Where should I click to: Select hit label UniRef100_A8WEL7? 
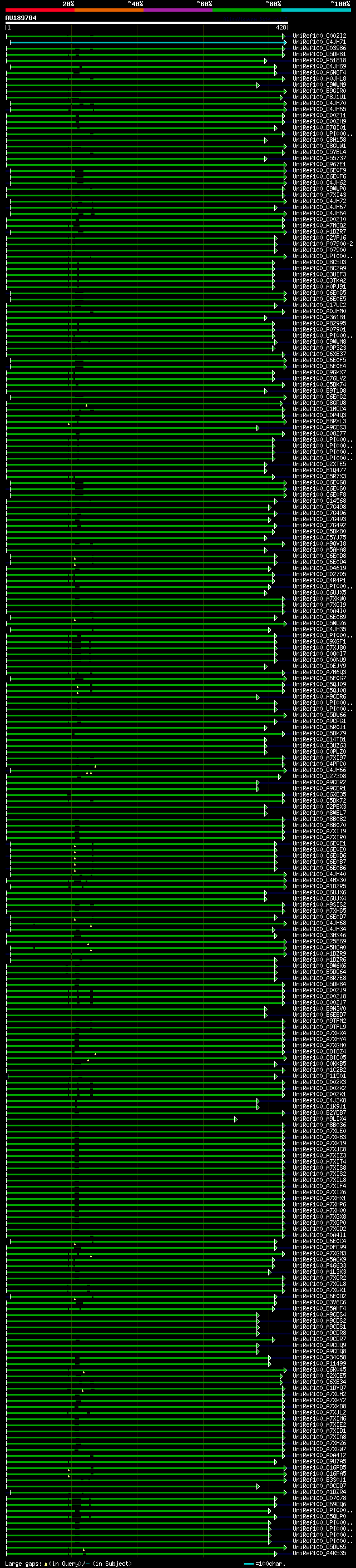[319, 813]
